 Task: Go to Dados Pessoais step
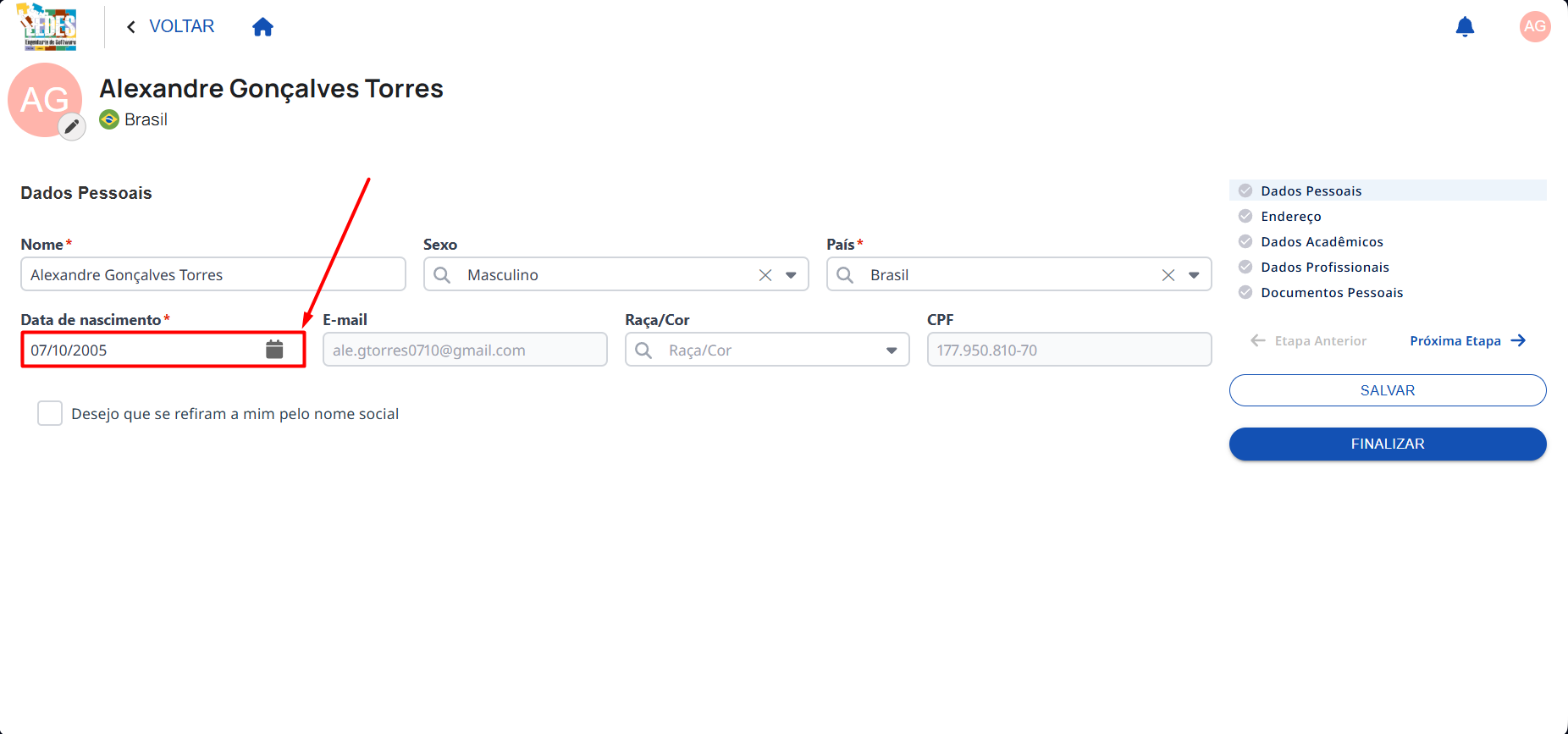(x=1388, y=190)
